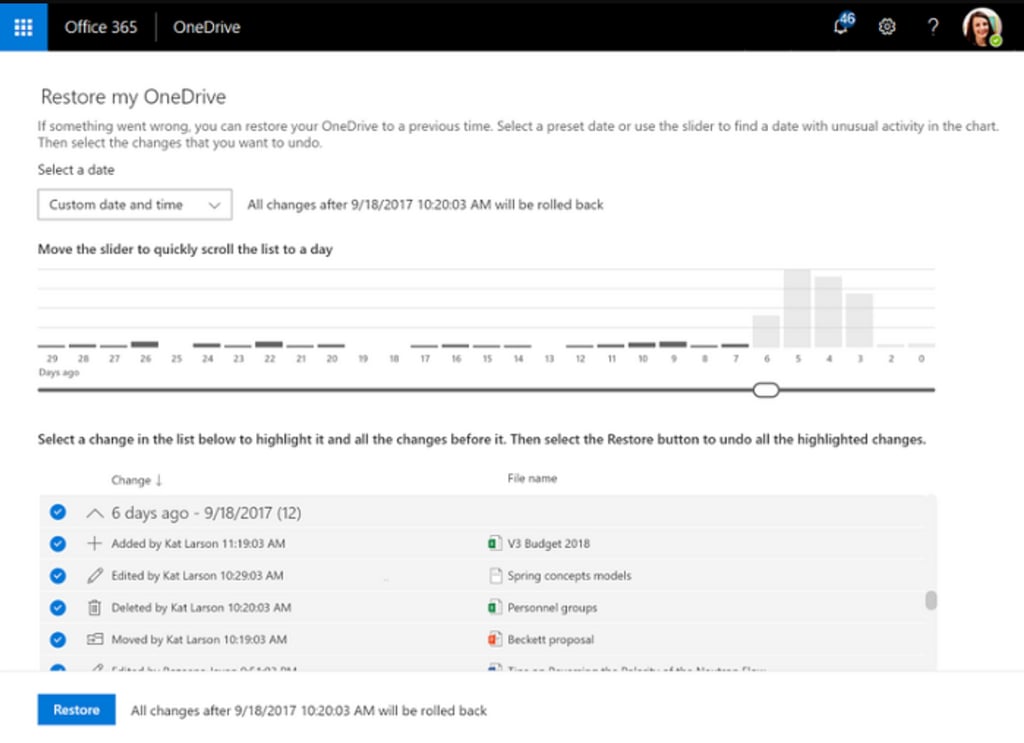This screenshot has height=743, width=1024.
Task: Click Office 365 in the header bar
Action: (100, 27)
